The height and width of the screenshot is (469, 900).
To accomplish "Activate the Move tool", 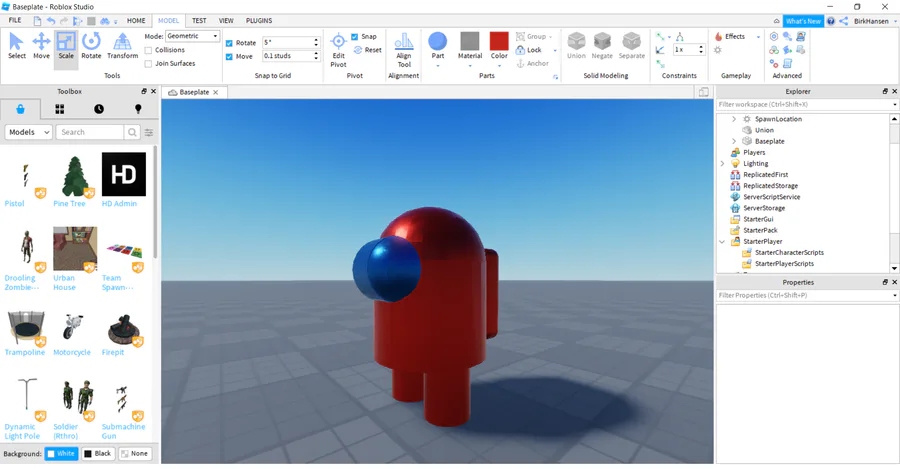I will (41, 46).
